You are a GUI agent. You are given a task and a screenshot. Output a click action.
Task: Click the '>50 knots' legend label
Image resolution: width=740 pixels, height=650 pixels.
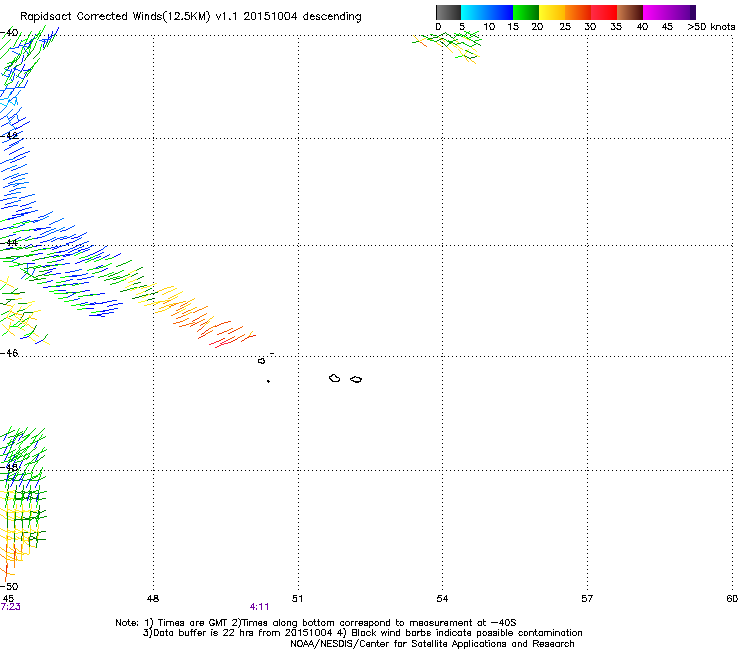[x=711, y=27]
